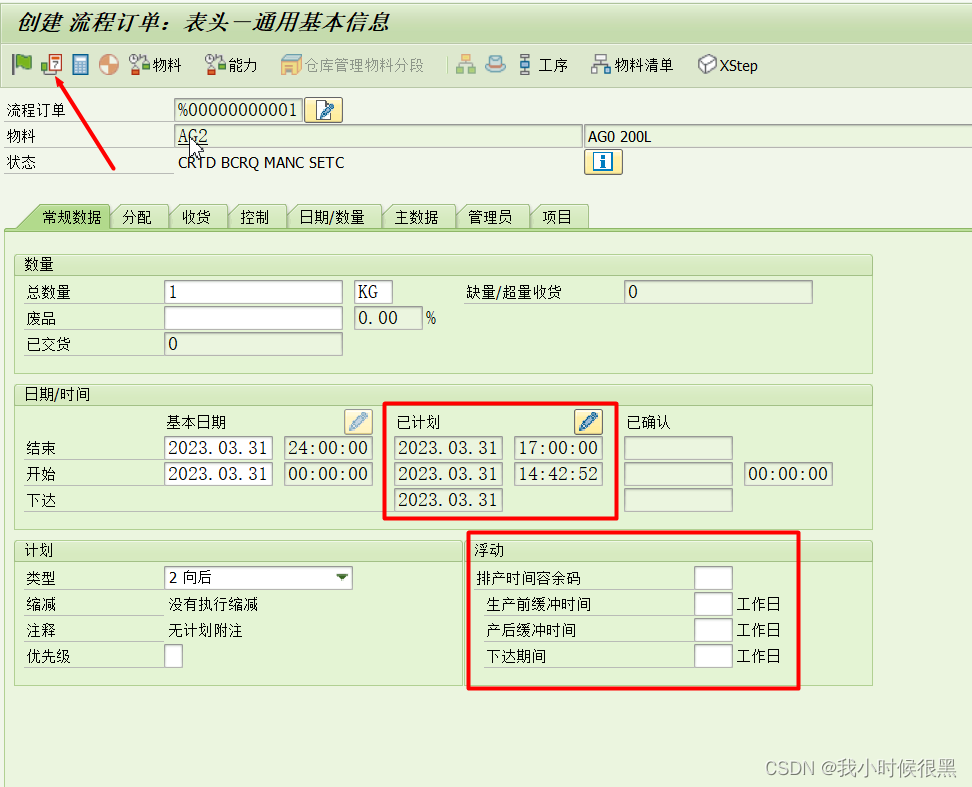Screen dimensions: 972x787
Task: Click the information button beside status line
Action: point(603,162)
